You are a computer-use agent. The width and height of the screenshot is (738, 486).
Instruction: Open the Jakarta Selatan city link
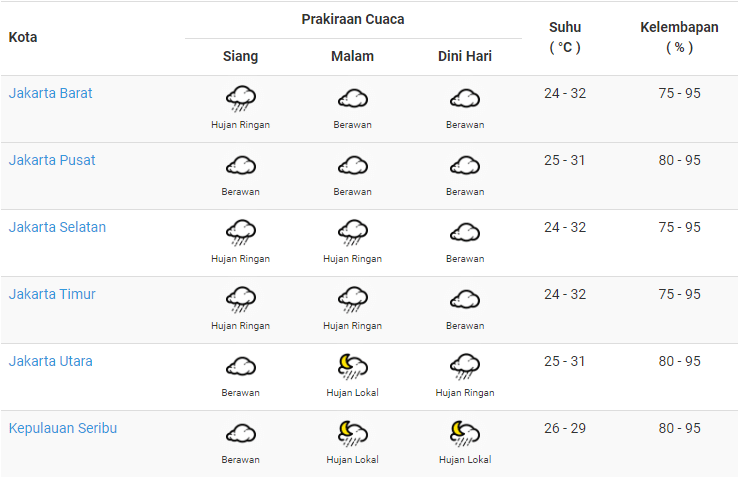57,227
